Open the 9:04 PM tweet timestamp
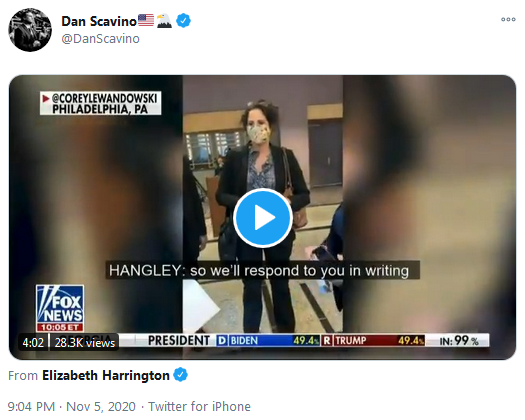525x420 pixels. 31,407
